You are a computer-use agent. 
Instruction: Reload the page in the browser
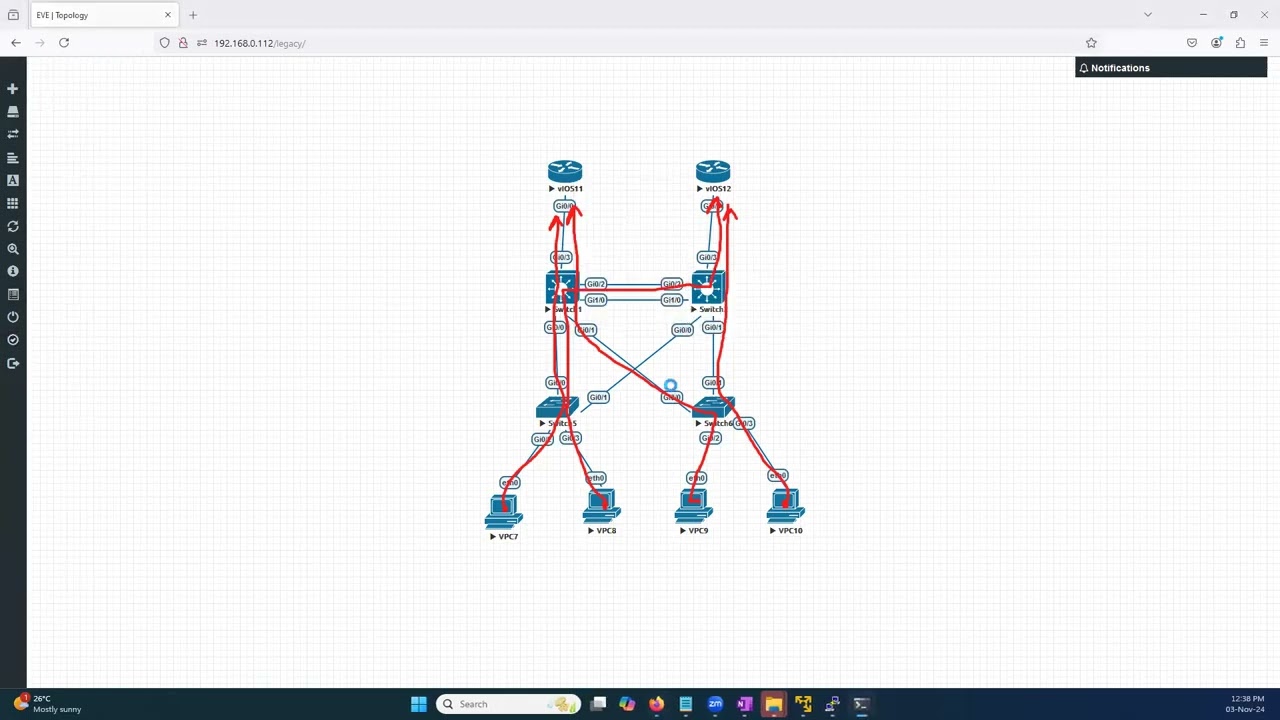tap(64, 43)
